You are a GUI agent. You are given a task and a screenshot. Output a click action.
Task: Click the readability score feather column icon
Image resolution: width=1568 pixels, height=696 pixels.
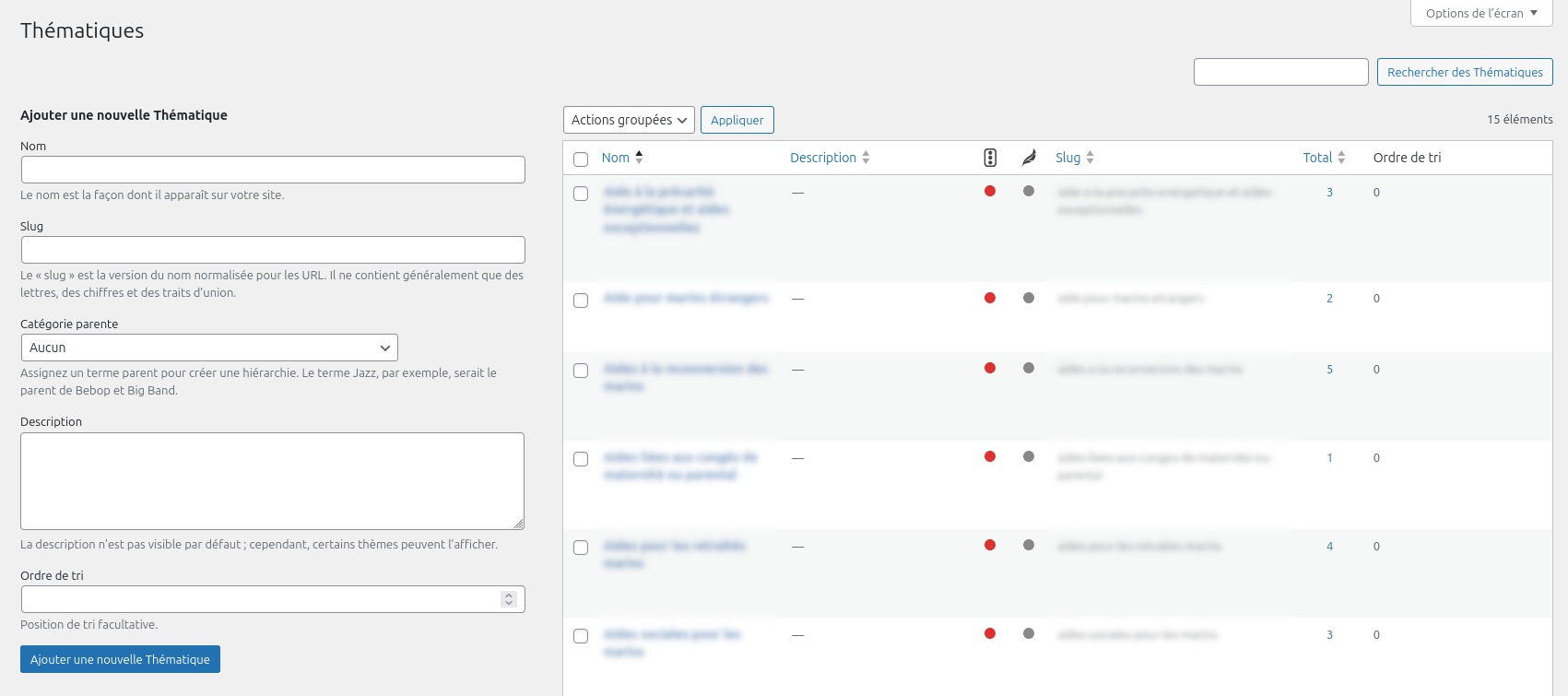1029,158
